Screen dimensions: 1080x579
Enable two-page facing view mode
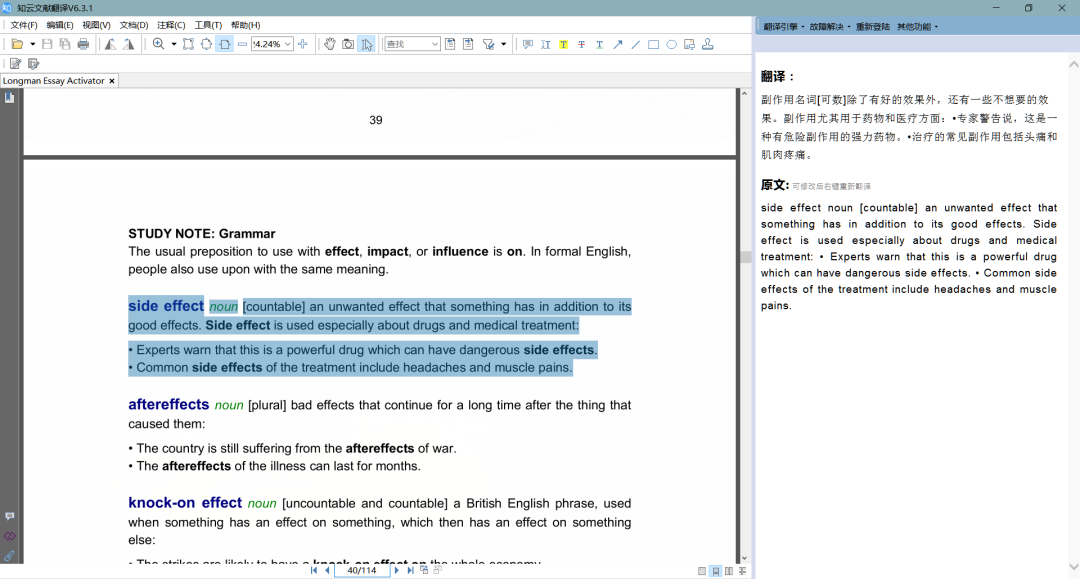(728, 571)
